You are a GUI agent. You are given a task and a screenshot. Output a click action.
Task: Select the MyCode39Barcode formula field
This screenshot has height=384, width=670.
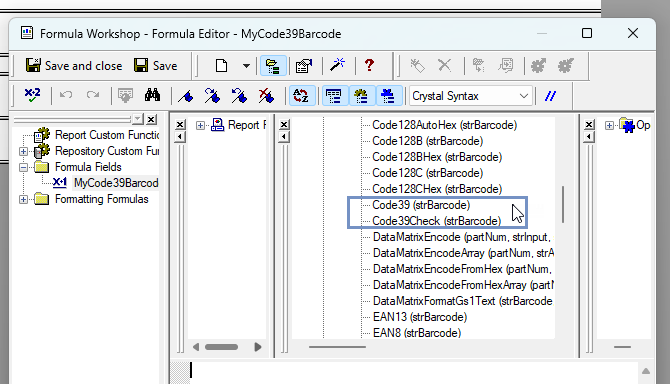(x=116, y=183)
